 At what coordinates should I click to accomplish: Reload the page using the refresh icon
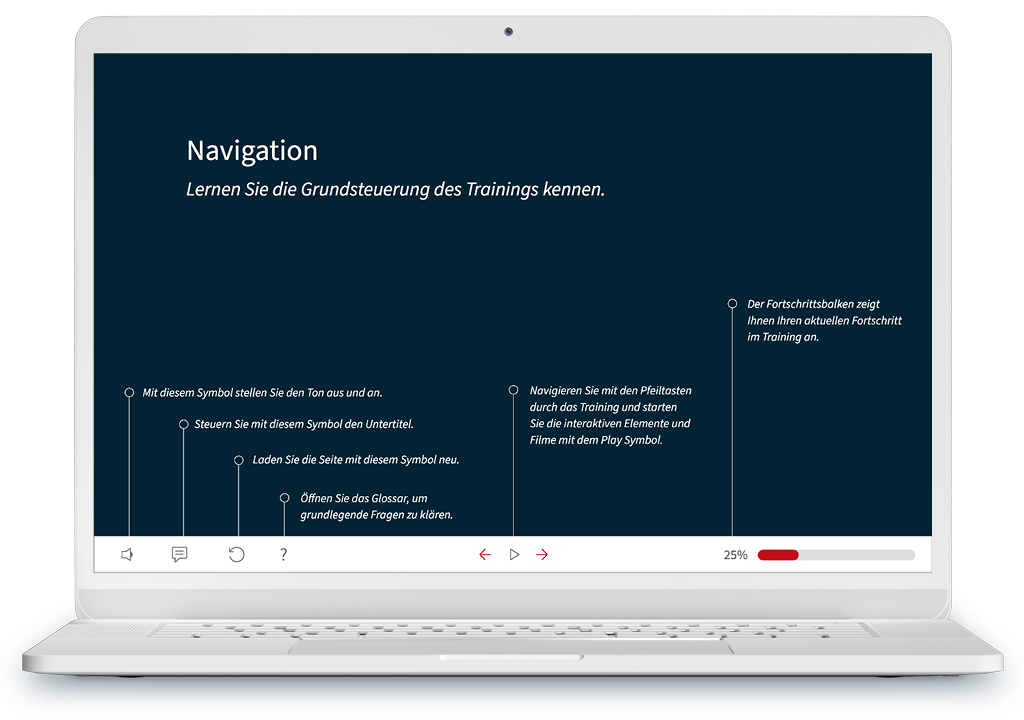click(236, 553)
